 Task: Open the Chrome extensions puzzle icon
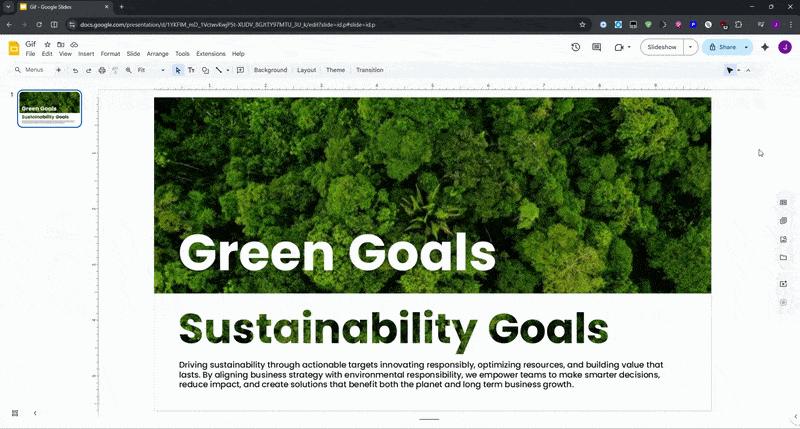click(x=738, y=24)
